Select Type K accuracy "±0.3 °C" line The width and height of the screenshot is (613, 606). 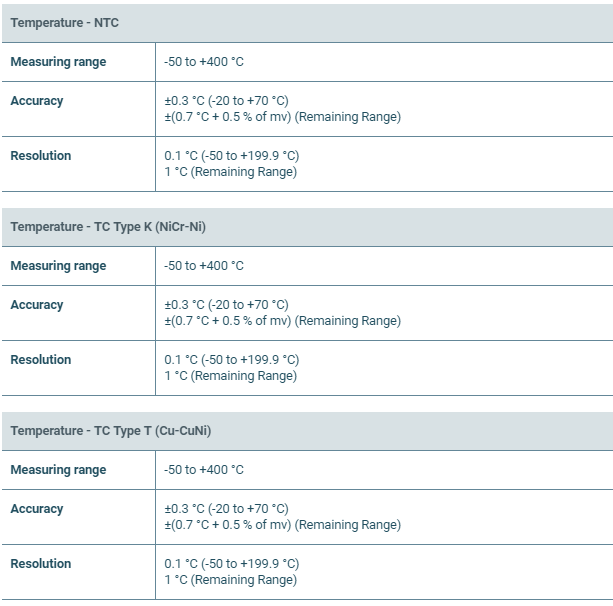click(x=226, y=305)
